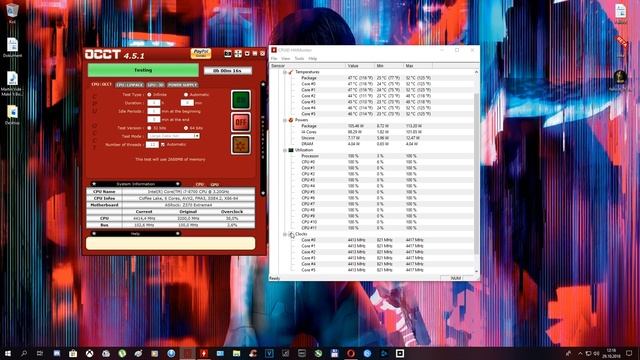Switch to the CPU: LINPACK tab
Screen dimensions: 640x360
(x=129, y=84)
